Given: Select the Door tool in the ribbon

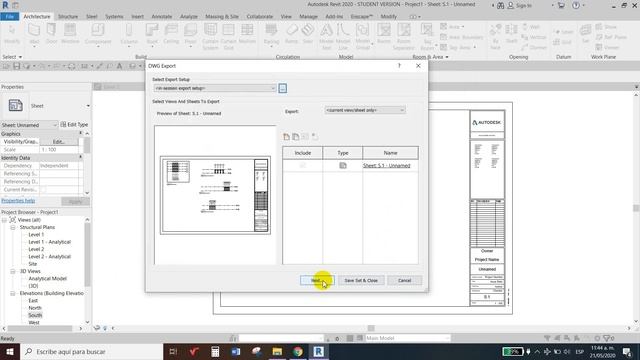Looking at the screenshot, I should (51, 34).
